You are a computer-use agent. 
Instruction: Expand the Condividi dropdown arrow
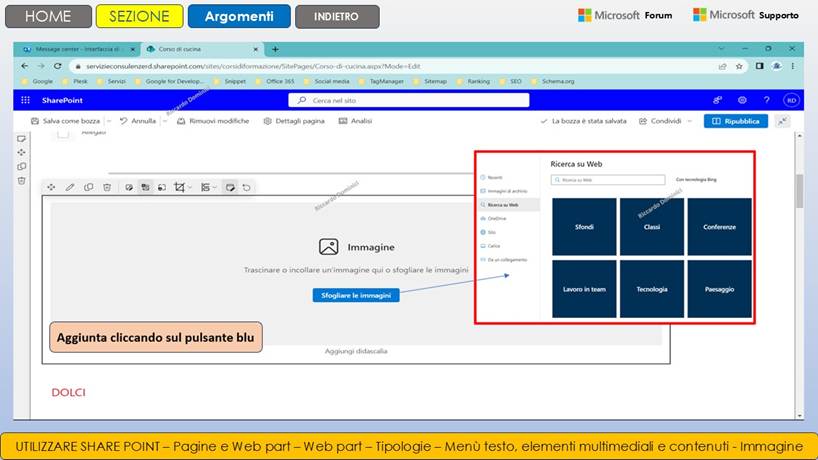click(690, 121)
